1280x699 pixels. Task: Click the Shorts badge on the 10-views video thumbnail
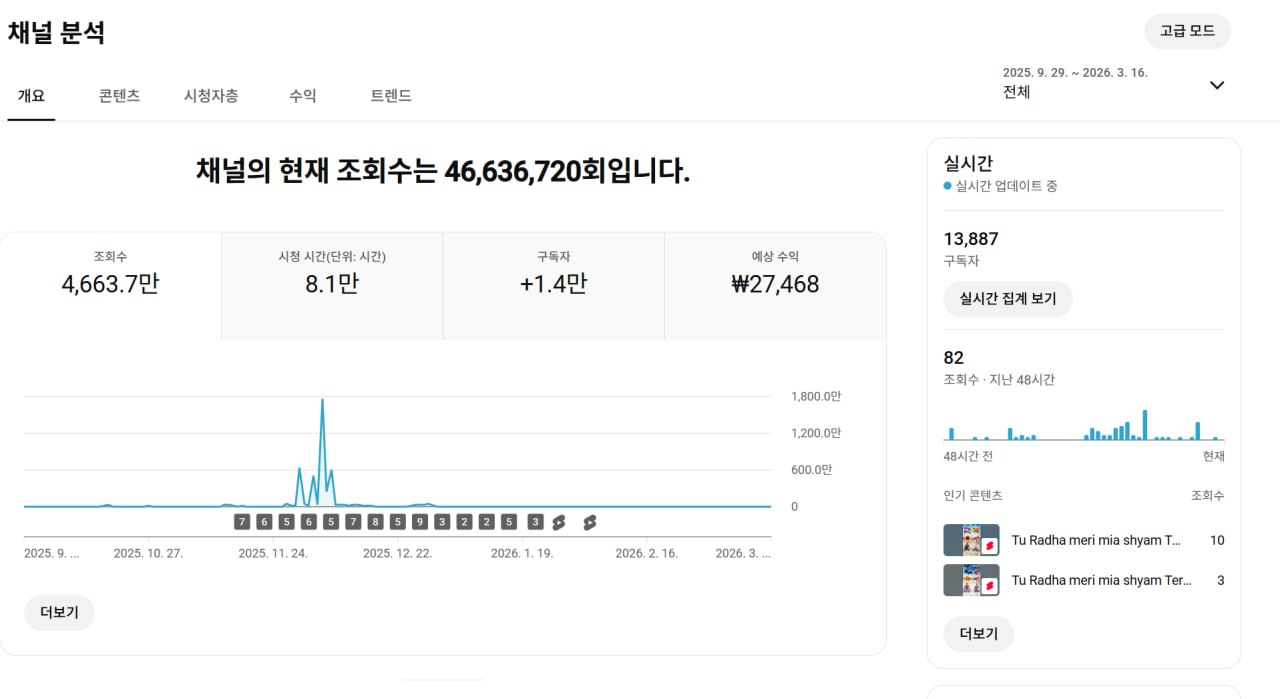point(989,547)
